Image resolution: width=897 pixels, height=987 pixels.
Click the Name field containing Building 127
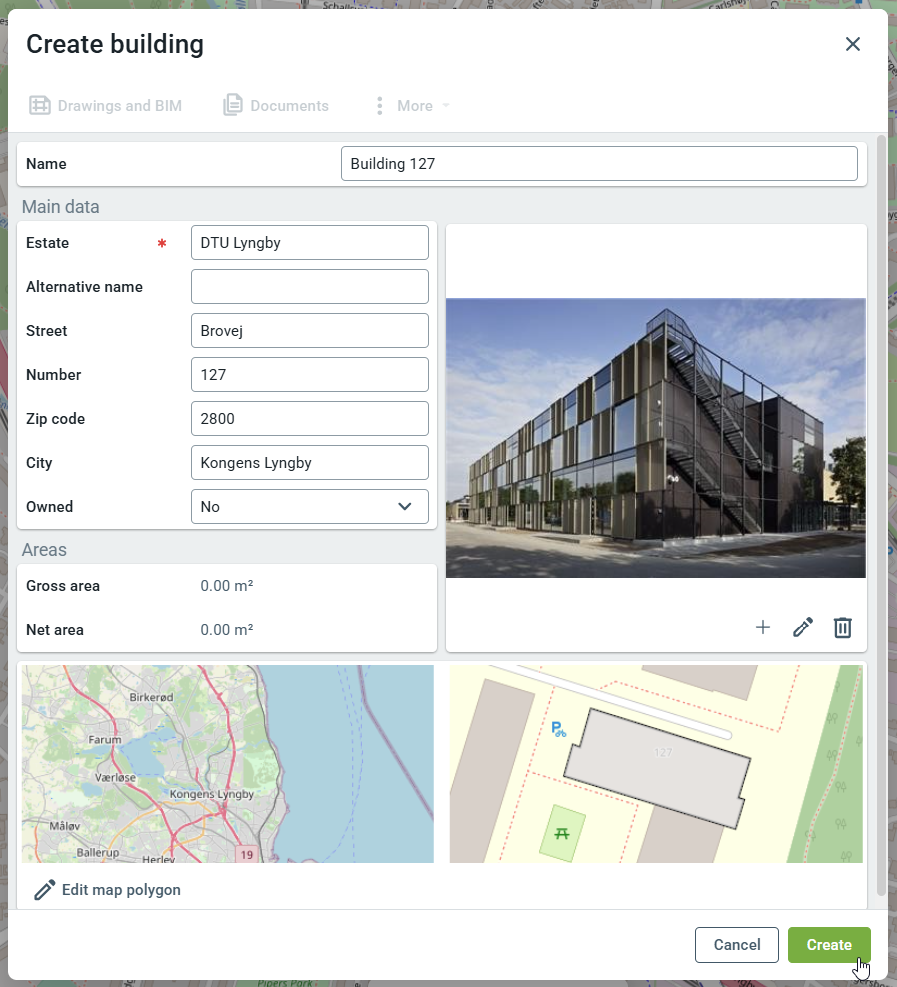click(599, 164)
